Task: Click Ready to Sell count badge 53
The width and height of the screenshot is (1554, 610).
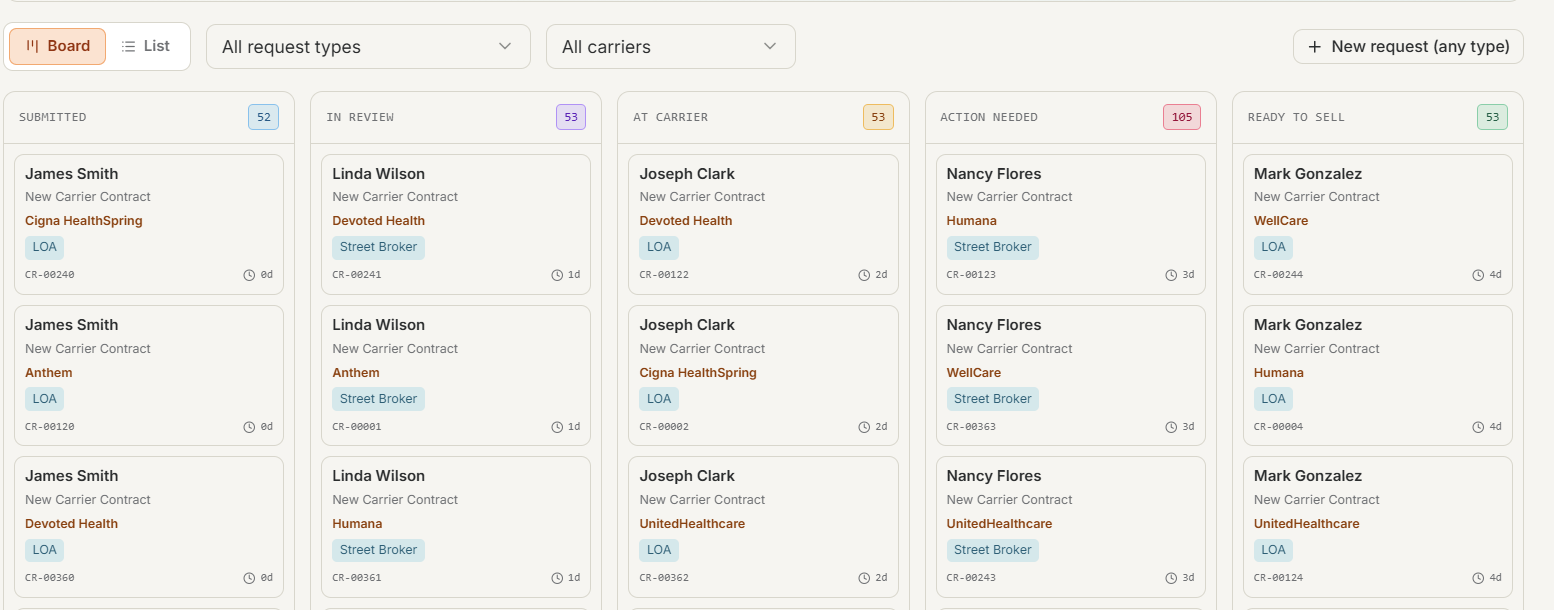Action: tap(1492, 117)
